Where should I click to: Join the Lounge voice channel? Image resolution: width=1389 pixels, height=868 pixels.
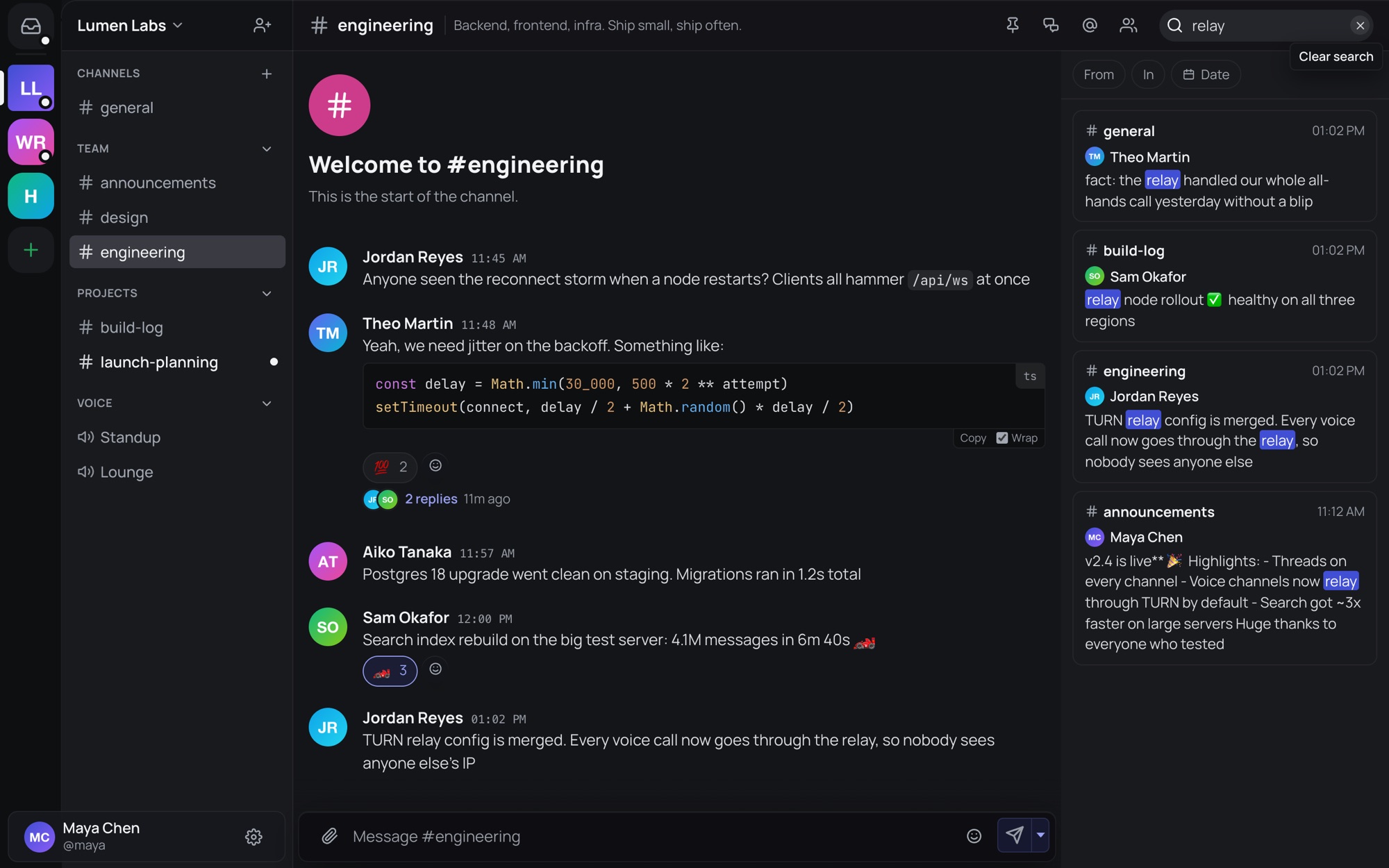pos(177,472)
